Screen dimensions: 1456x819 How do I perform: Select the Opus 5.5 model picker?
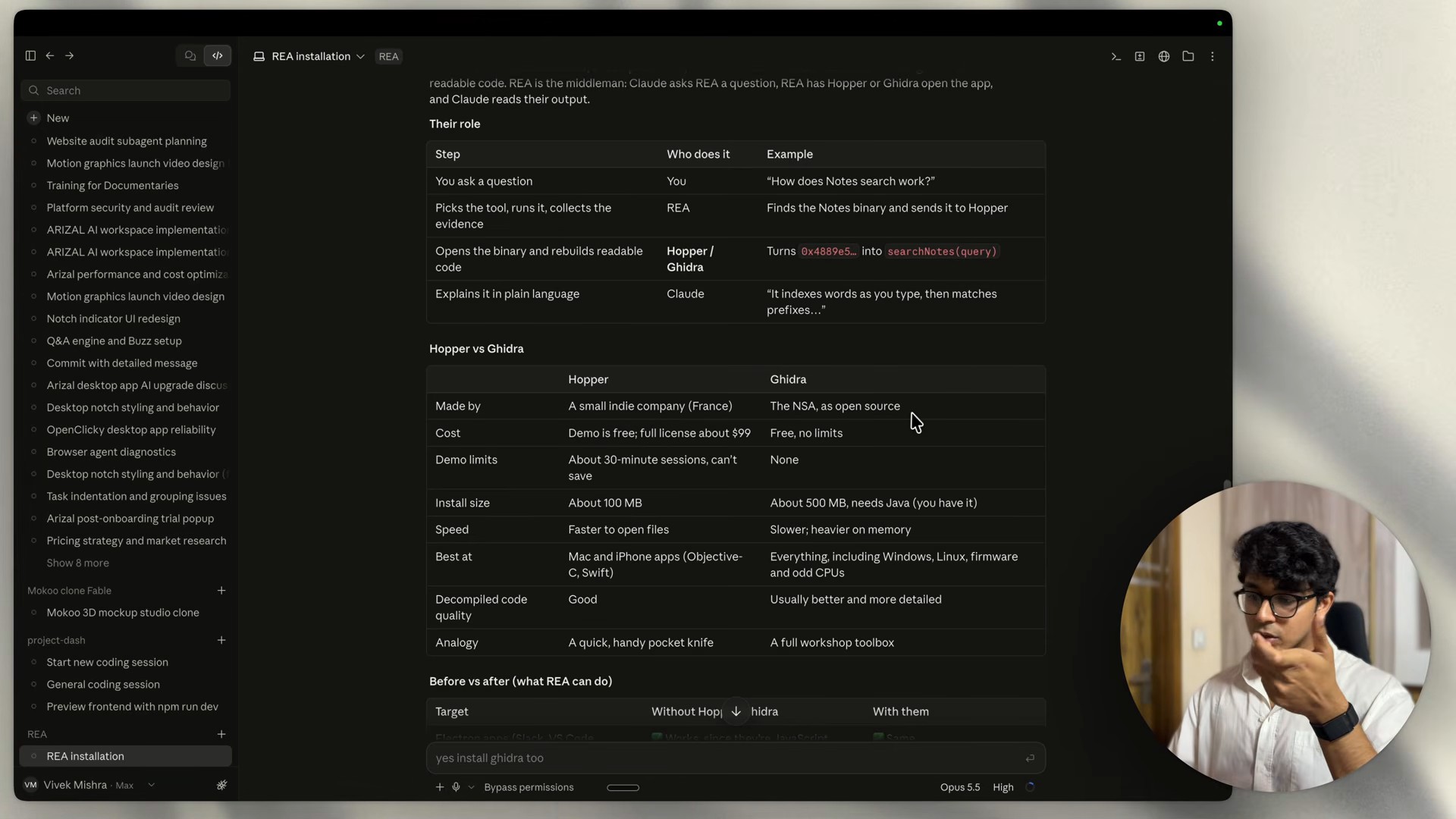(960, 787)
